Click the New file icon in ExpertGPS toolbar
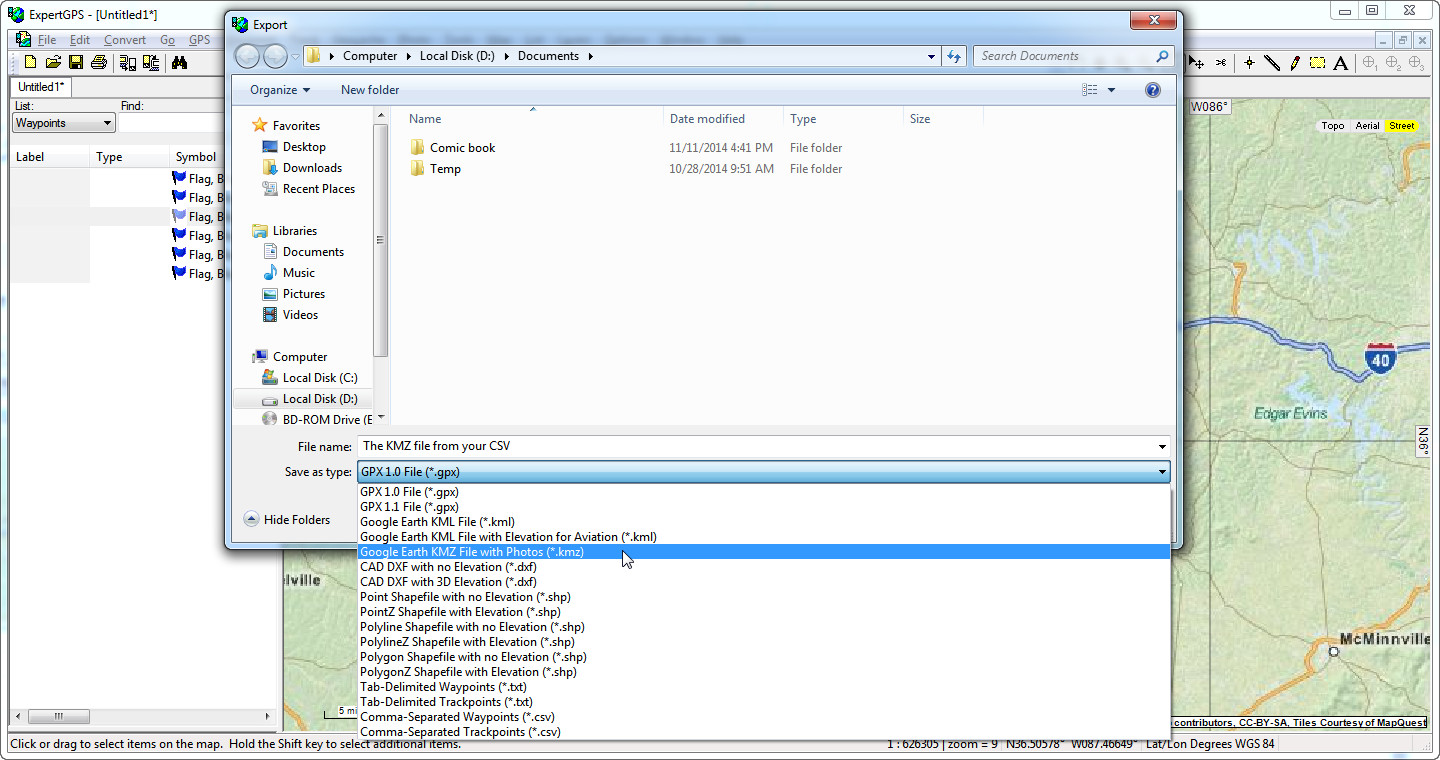This screenshot has height=760, width=1440. click(31, 63)
